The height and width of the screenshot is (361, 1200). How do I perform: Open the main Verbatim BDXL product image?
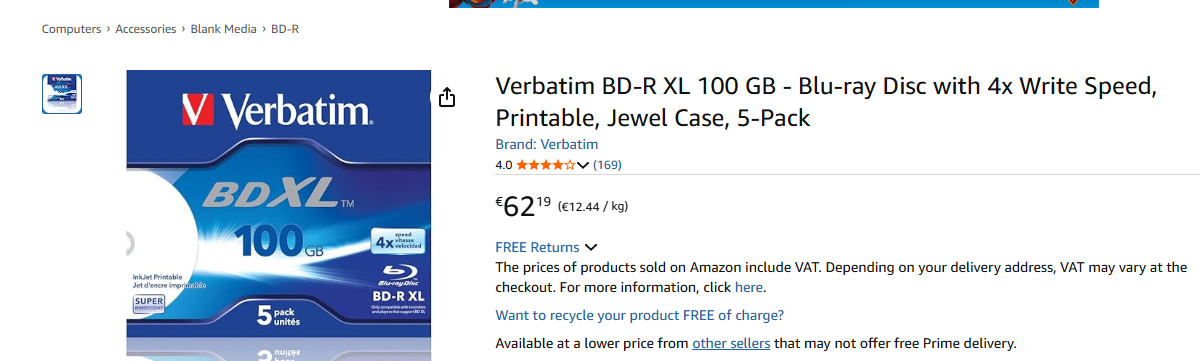(279, 215)
